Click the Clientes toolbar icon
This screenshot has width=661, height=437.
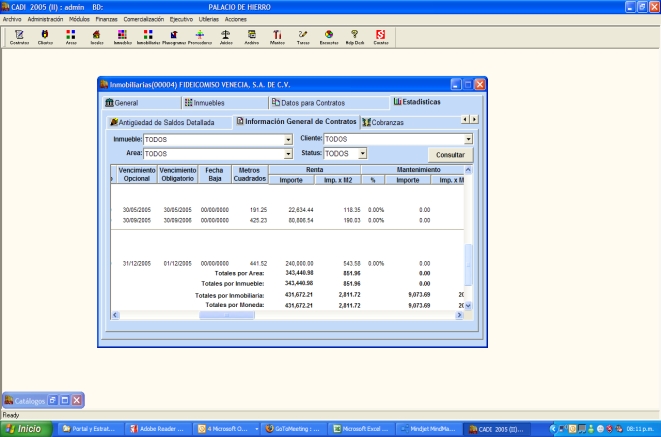(45, 36)
